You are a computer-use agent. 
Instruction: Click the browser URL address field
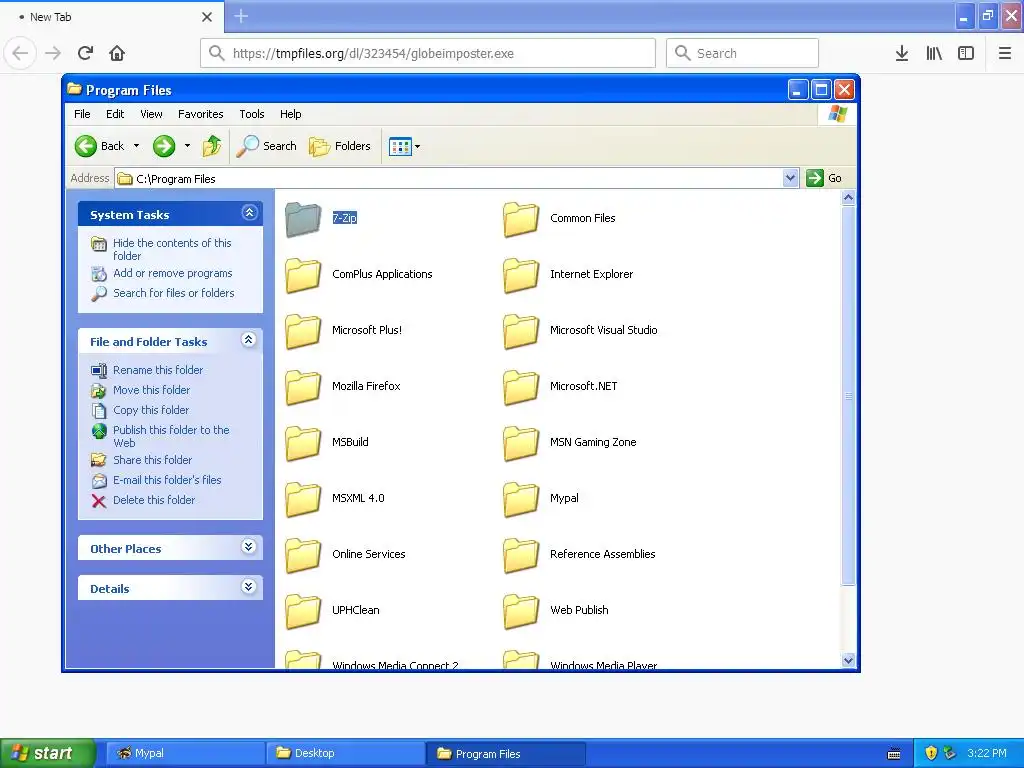coord(428,53)
